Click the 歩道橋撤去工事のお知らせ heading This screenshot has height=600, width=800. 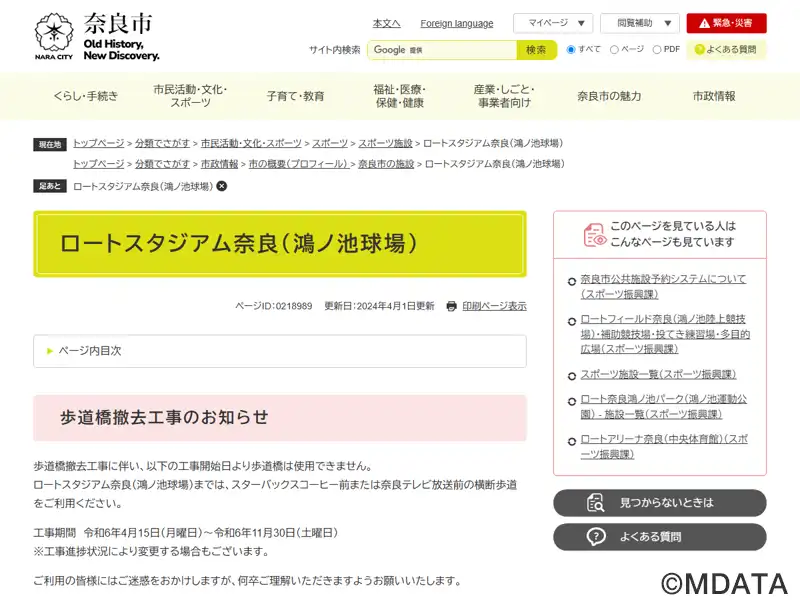coord(164,417)
